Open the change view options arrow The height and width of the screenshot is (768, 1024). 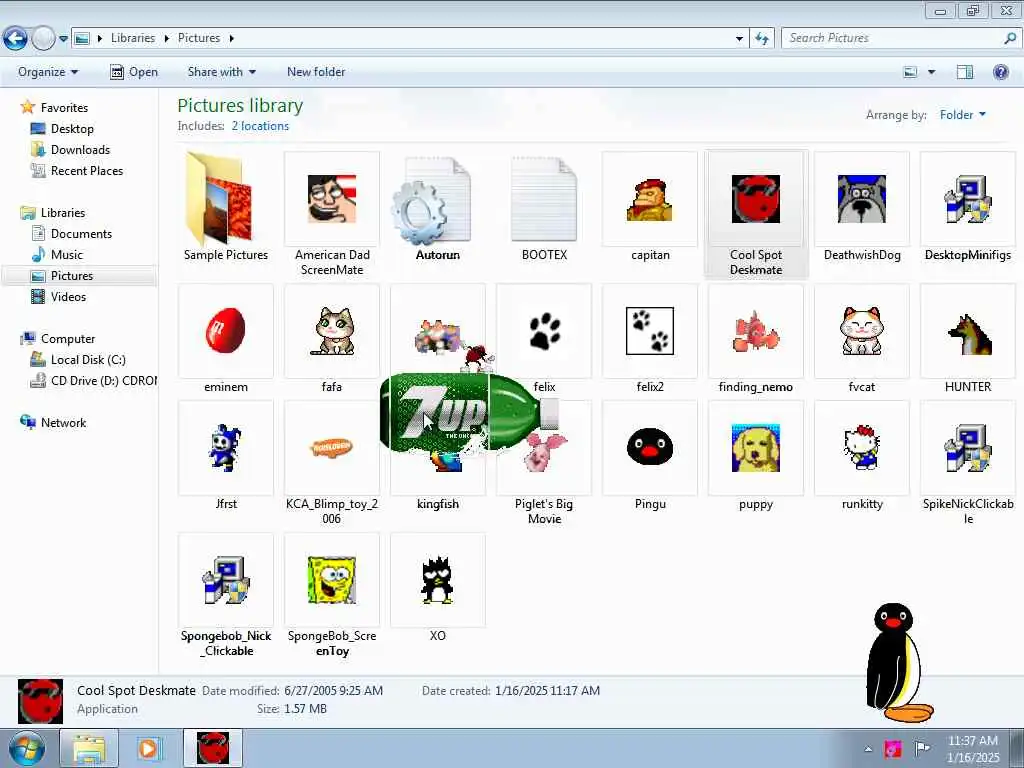tap(931, 72)
